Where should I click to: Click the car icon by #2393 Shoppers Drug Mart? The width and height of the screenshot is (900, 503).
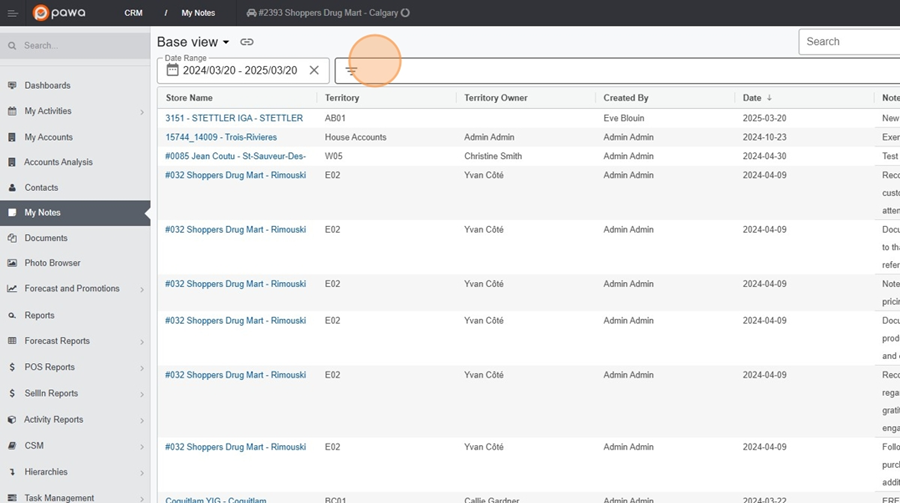(x=251, y=13)
